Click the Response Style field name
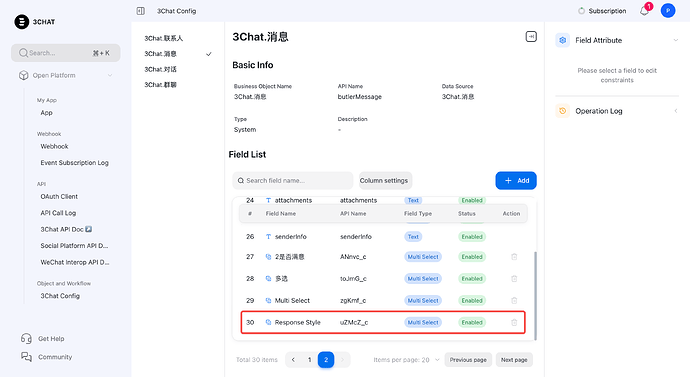The image size is (690, 377). point(297,322)
